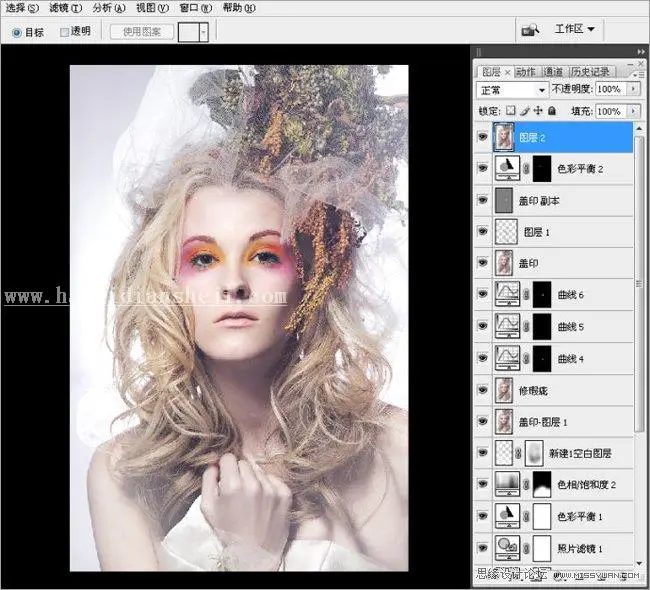Screen dimensions: 650x590
Task: Click the 图层 1 transparent thumbnail
Action: click(506, 232)
